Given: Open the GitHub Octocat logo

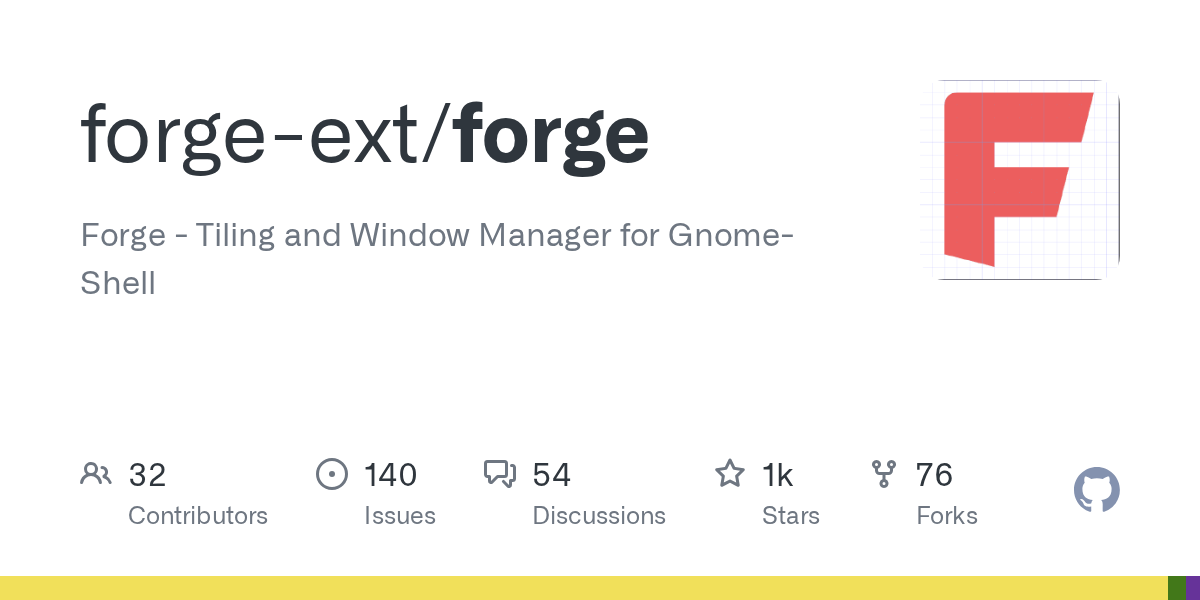Looking at the screenshot, I should (1096, 491).
